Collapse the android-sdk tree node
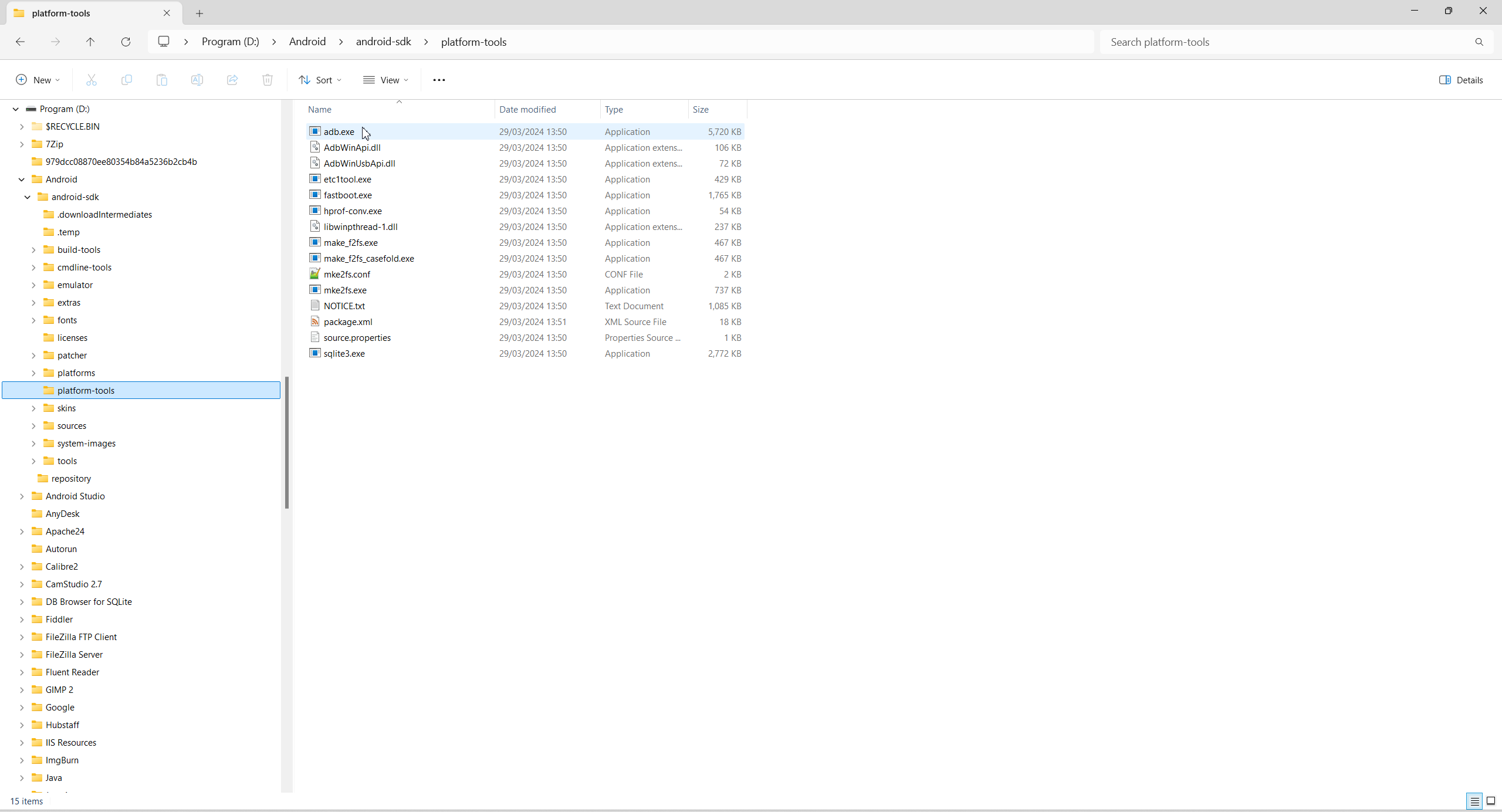This screenshot has width=1502, height=812. tap(28, 197)
